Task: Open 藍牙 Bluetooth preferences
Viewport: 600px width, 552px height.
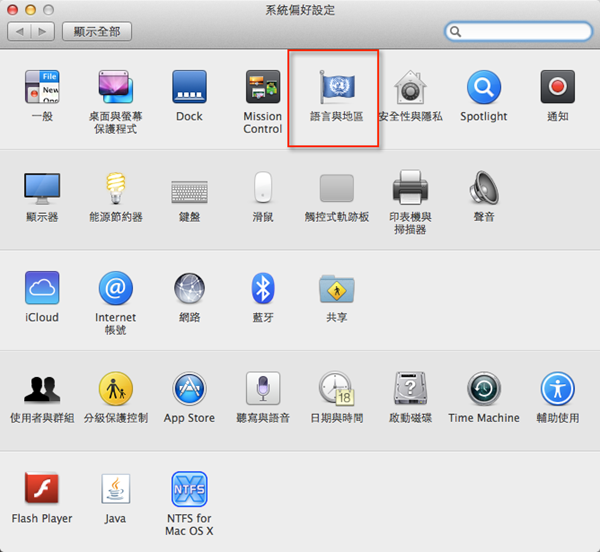Action: click(x=263, y=288)
